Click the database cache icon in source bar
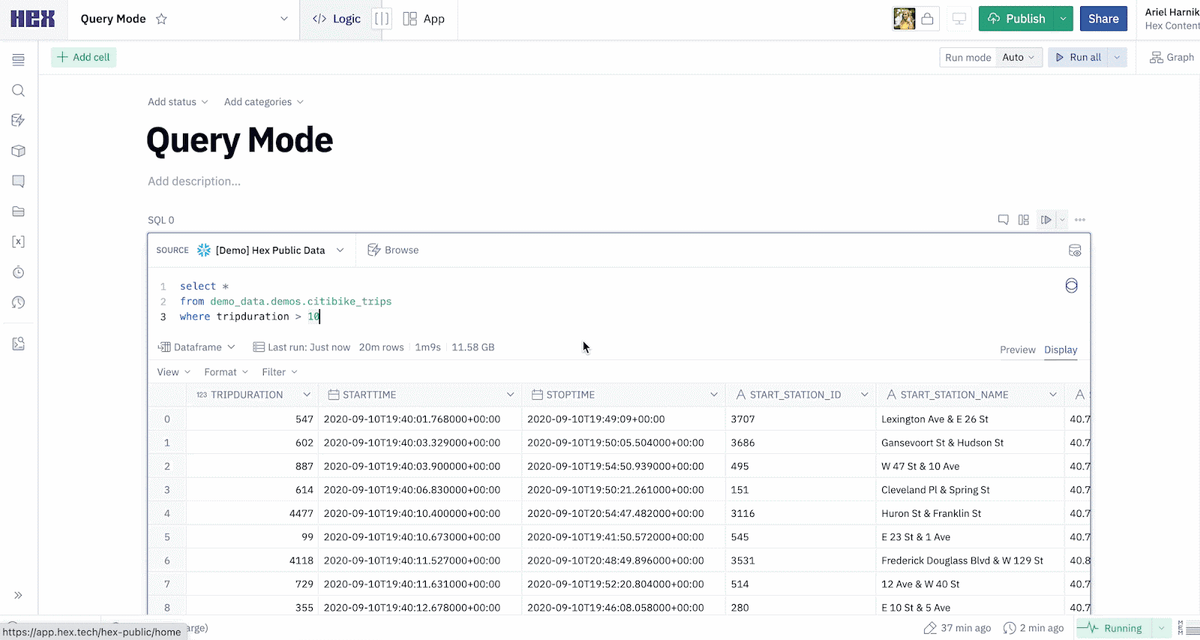This screenshot has height=640, width=1200. pyautogui.click(x=1075, y=250)
